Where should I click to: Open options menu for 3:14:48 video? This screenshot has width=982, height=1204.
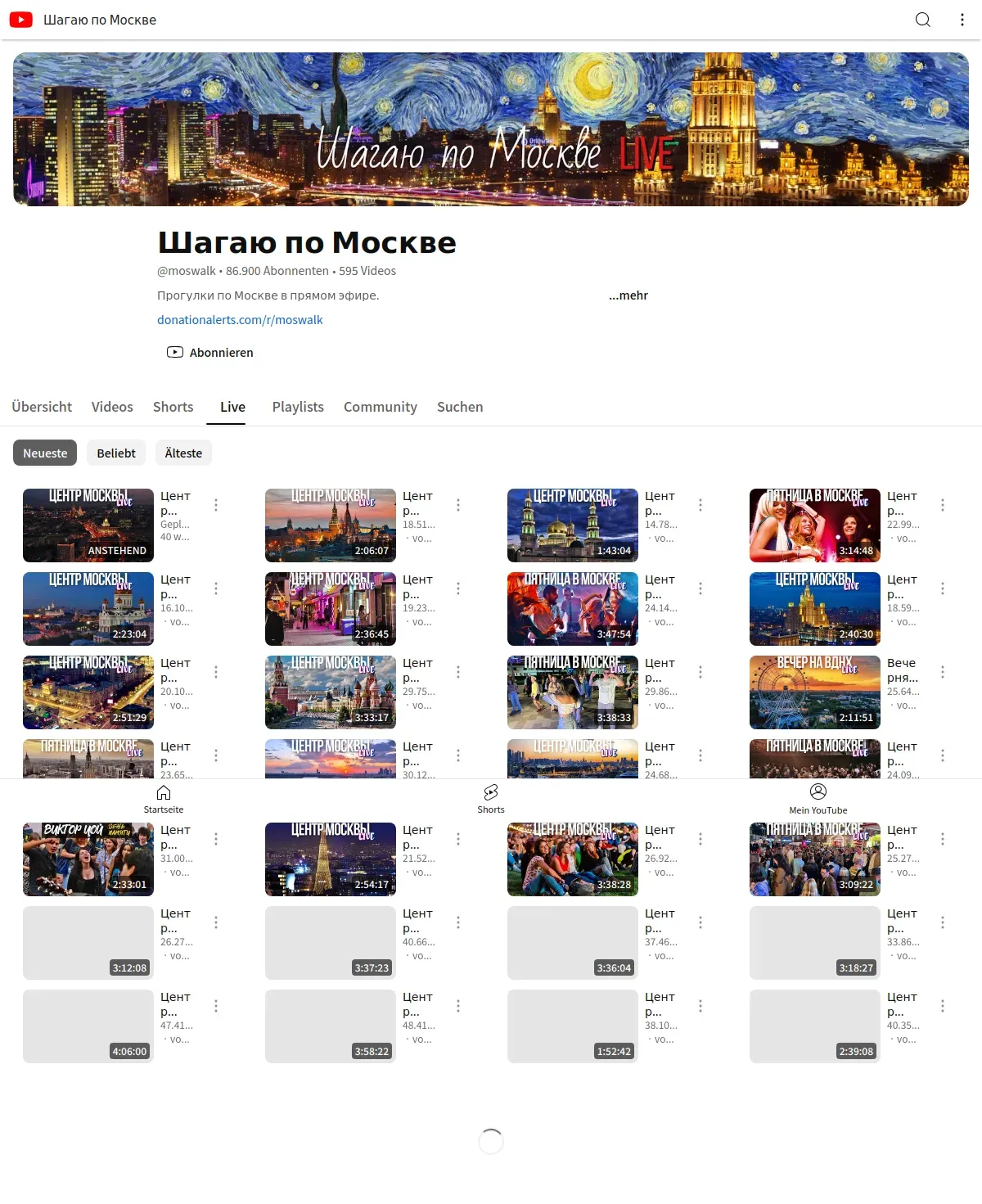coord(943,505)
